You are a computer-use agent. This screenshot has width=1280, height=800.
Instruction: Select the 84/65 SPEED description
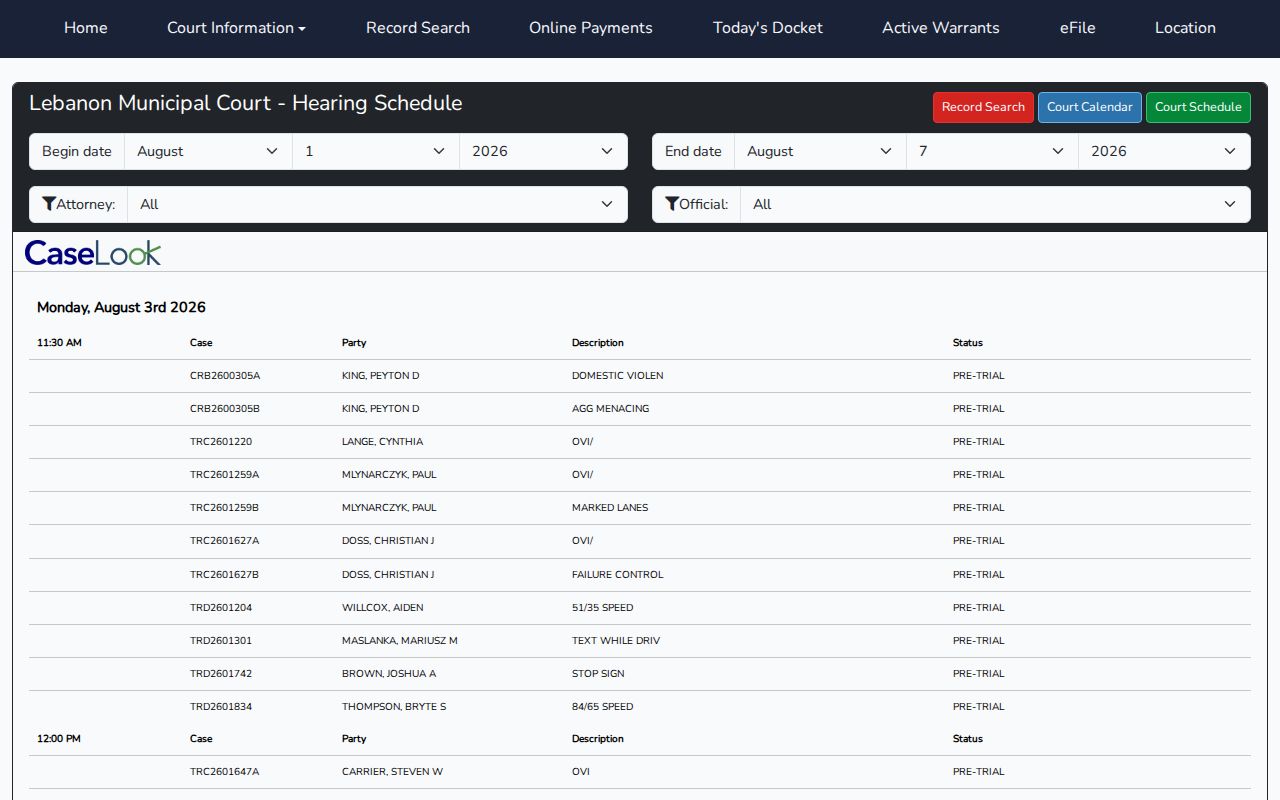tap(602, 707)
